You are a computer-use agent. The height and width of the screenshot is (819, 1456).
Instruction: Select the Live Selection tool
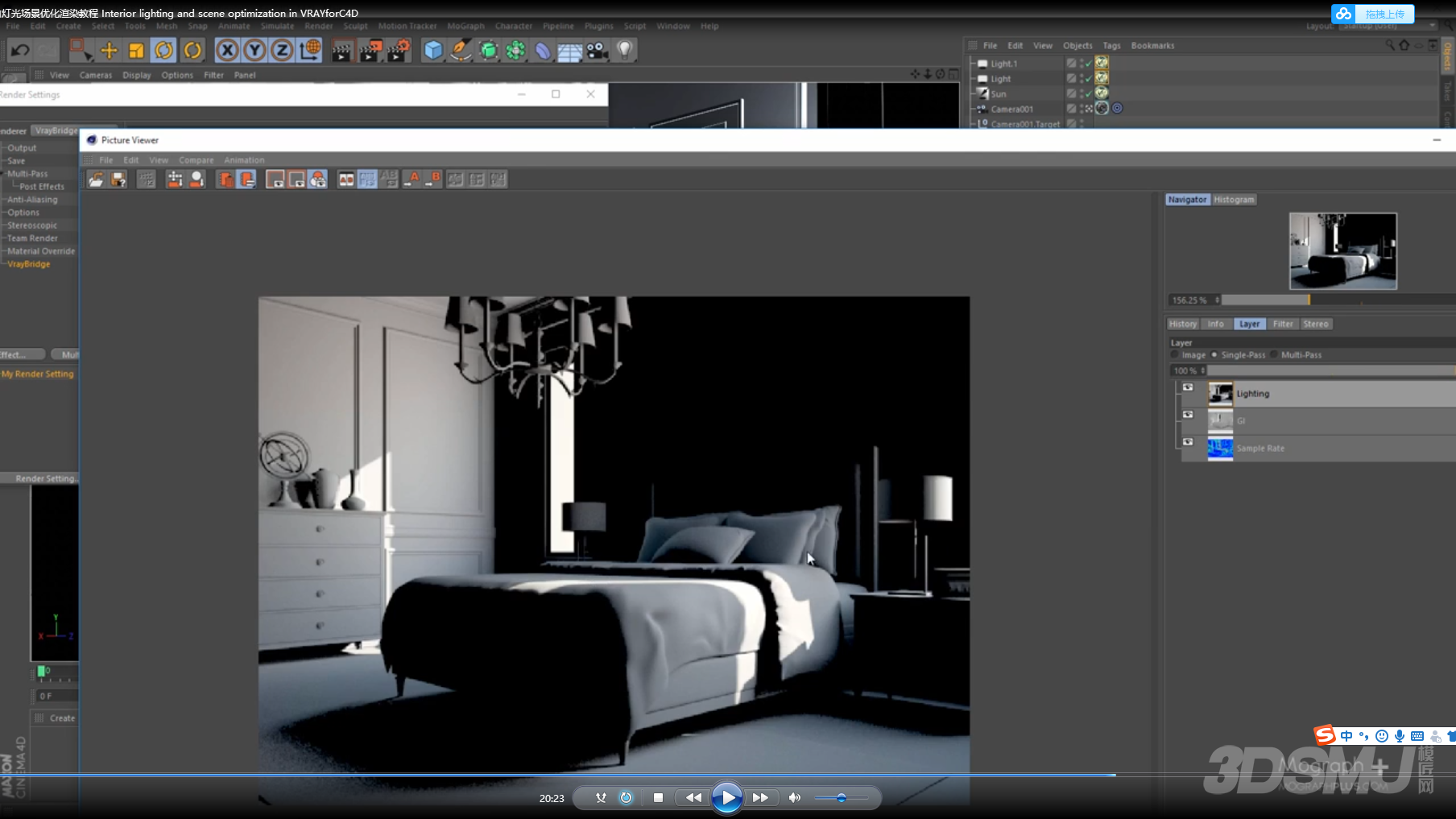click(81, 51)
